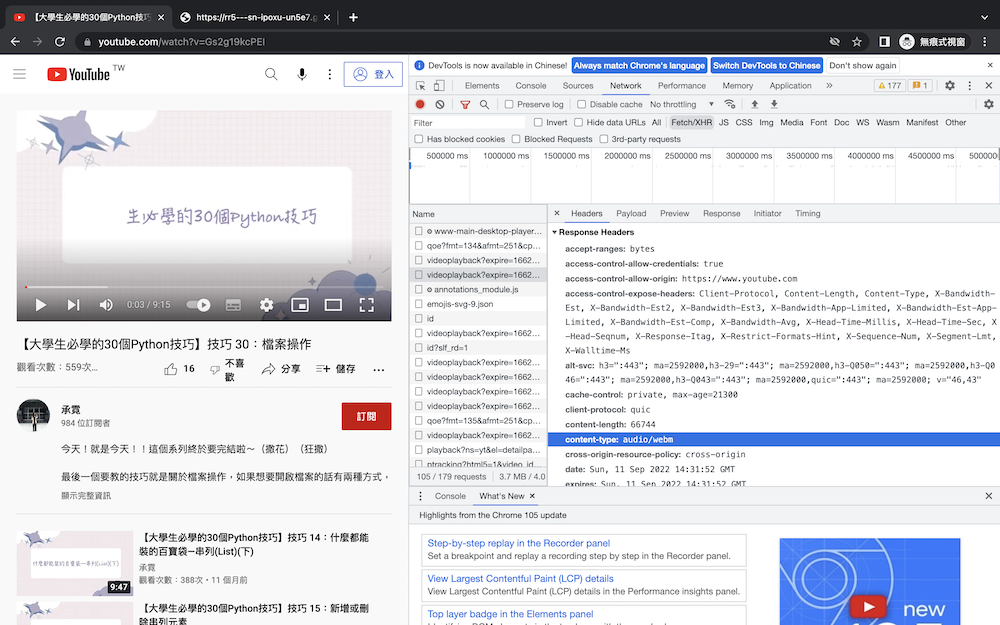Open the Performance tab
The image size is (1000, 625).
[x=682, y=85]
